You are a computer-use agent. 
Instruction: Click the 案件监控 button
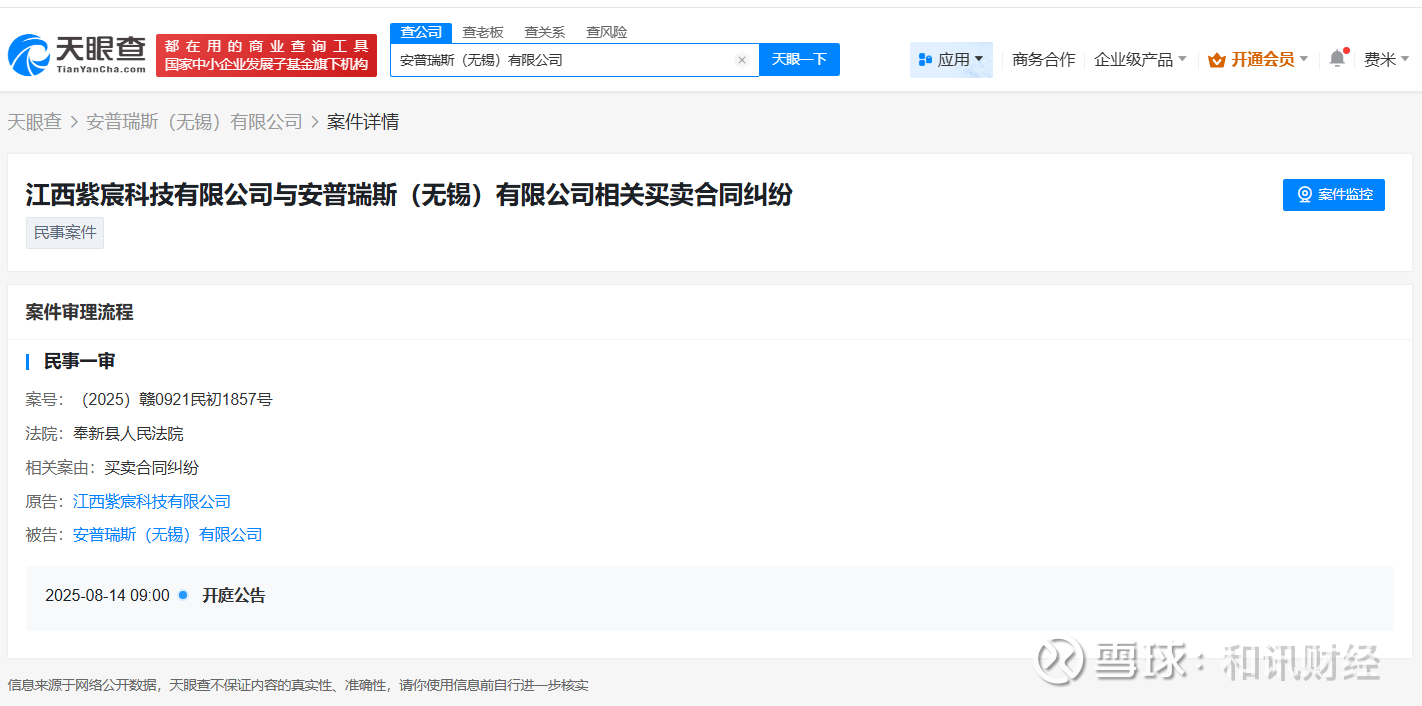click(1334, 195)
